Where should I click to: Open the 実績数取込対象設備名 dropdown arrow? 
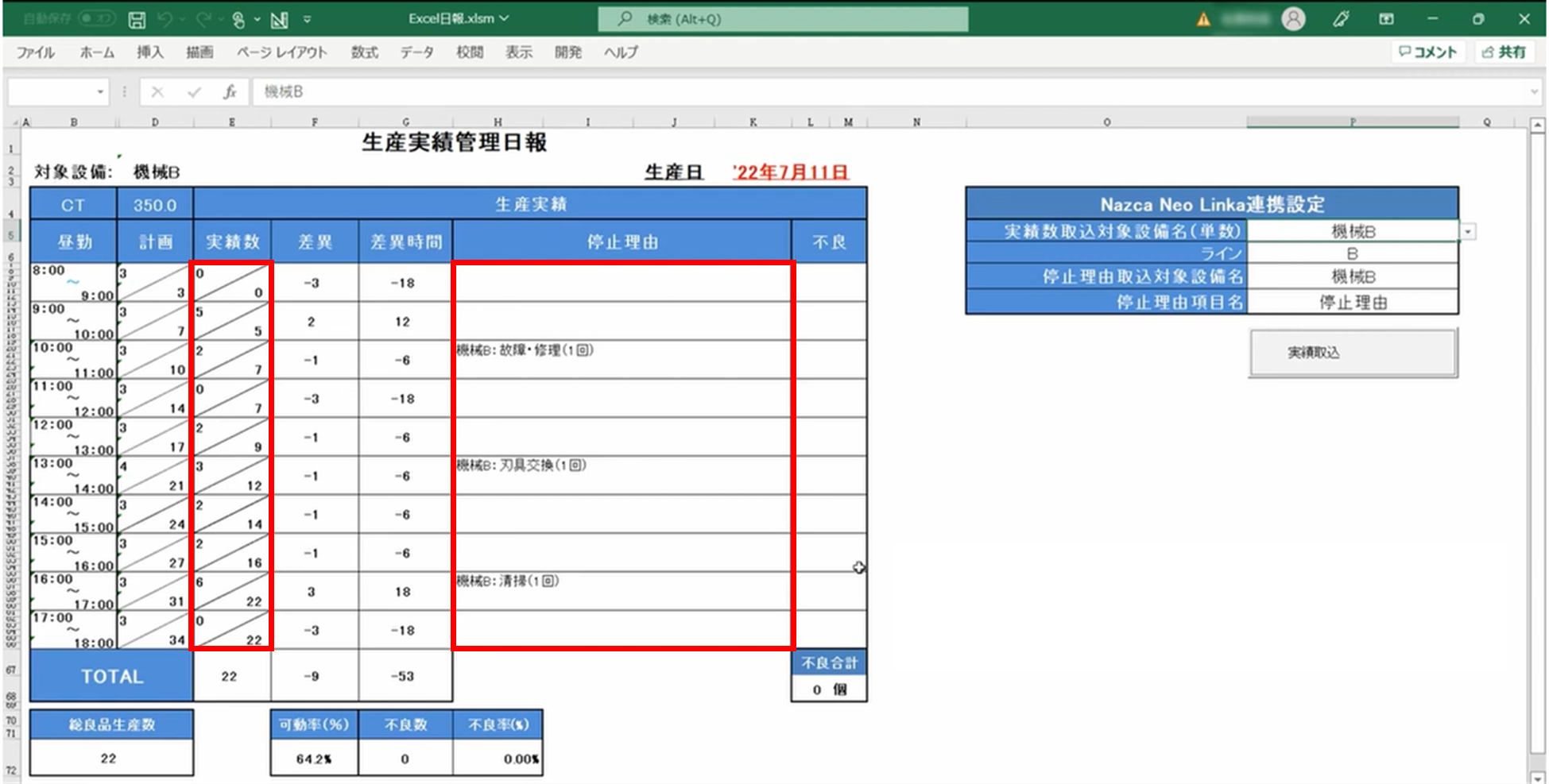1467,232
